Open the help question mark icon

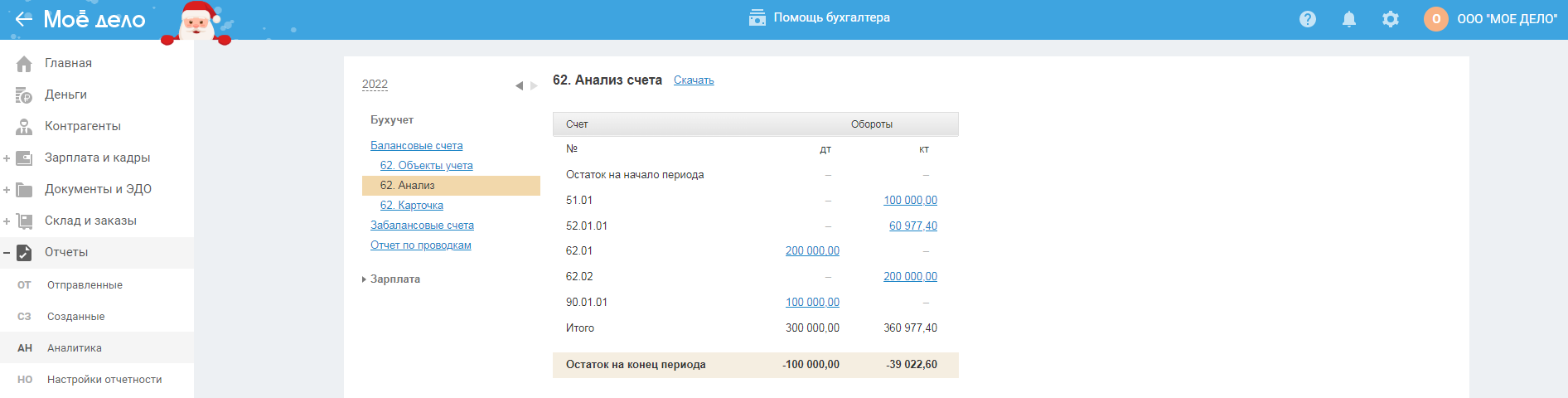coord(1308,19)
